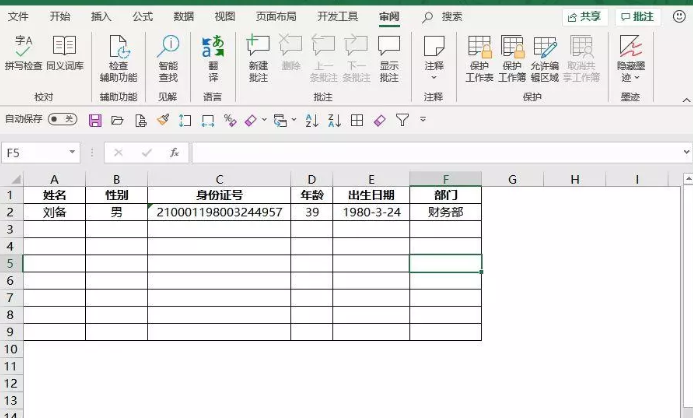The image size is (693, 418).
Task: Select column C header
Action: 219,179
